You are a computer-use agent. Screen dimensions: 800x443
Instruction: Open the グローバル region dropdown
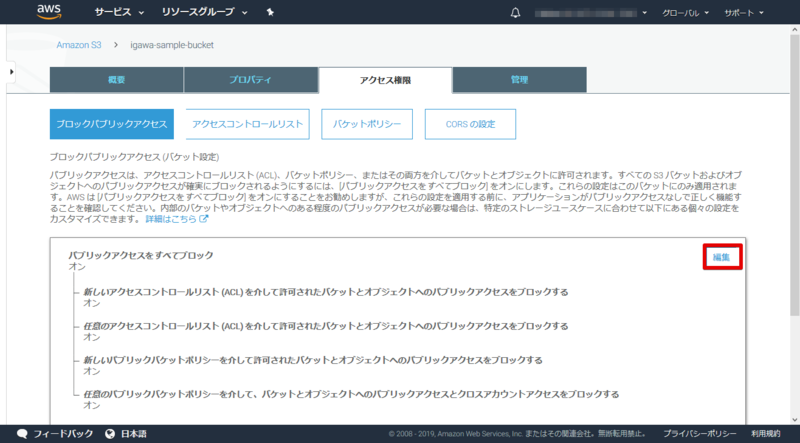685,13
